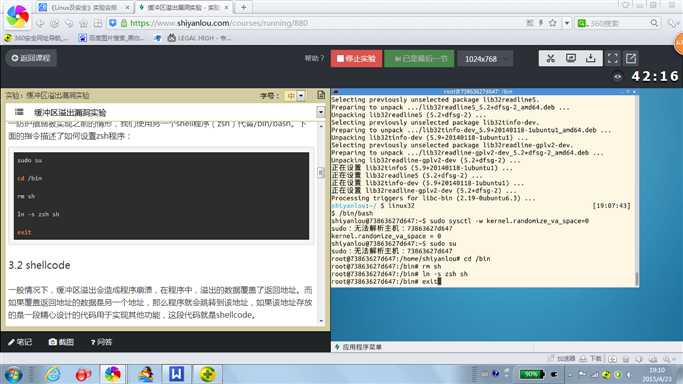Open the W word processor taskbar icon

pos(176,374)
